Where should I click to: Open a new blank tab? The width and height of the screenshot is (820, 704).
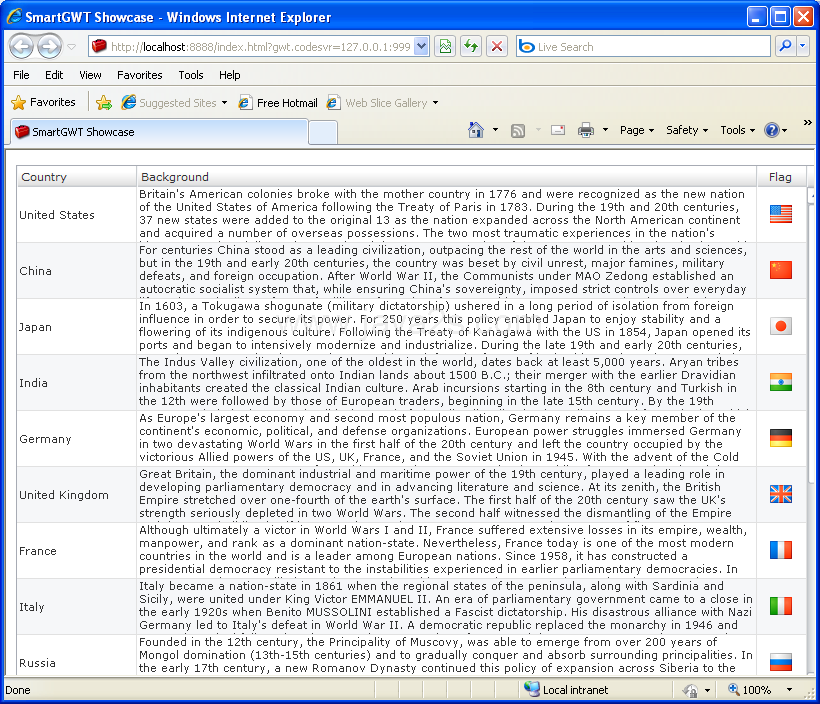point(323,132)
